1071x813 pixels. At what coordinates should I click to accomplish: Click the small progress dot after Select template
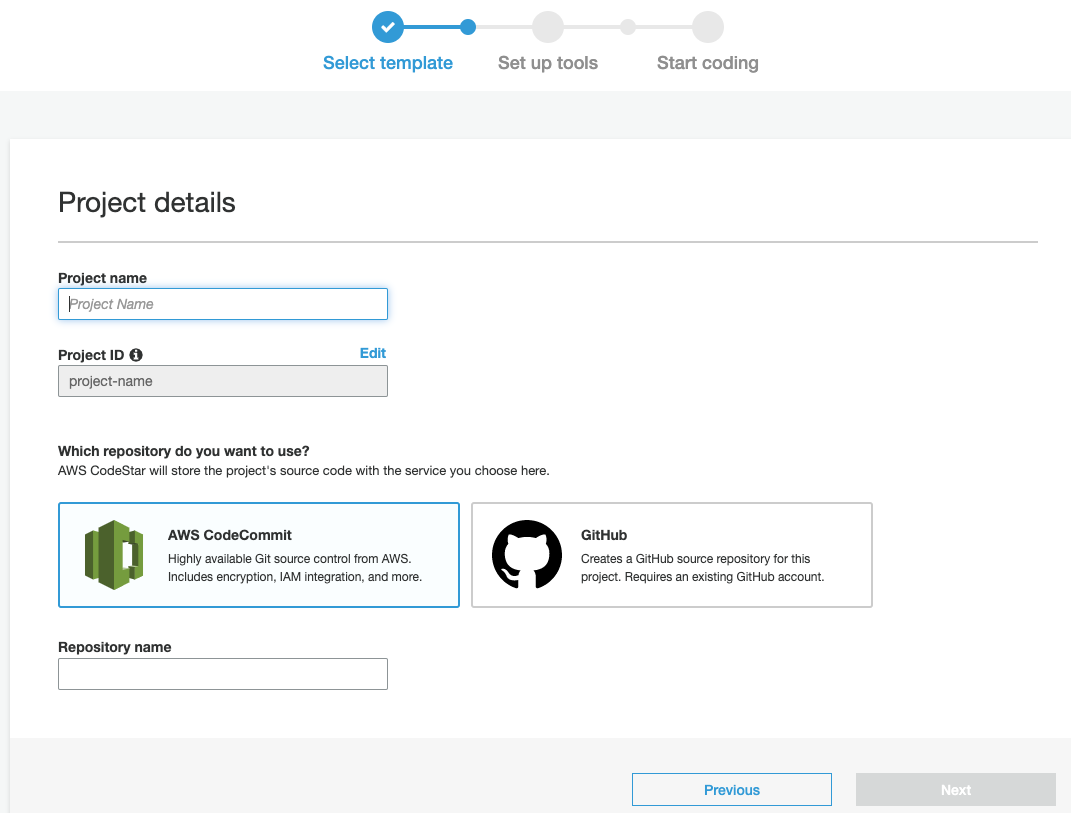[468, 27]
